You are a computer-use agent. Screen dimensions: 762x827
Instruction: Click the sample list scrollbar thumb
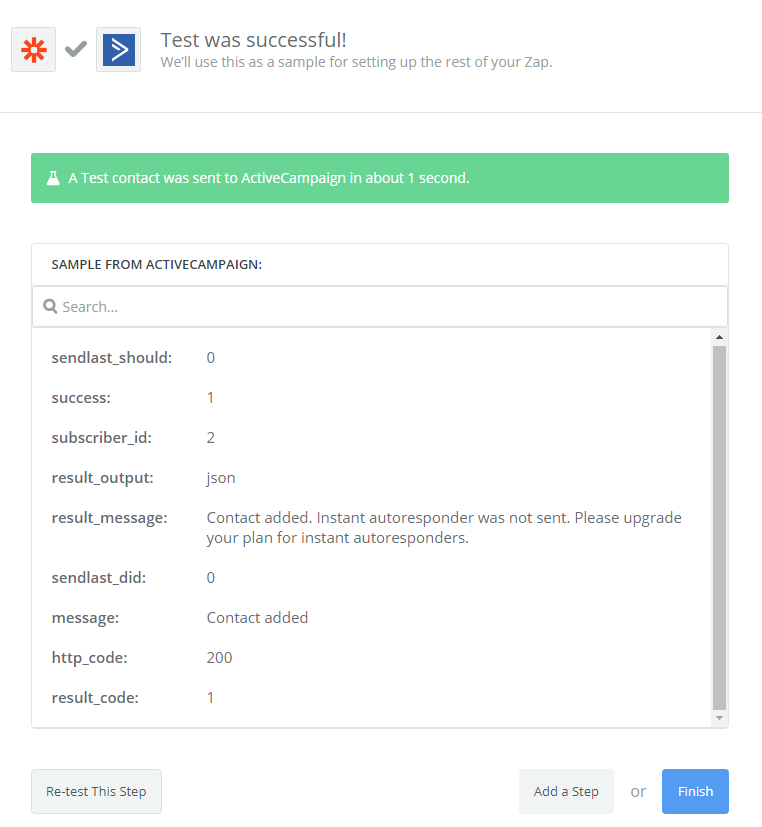coord(719,527)
